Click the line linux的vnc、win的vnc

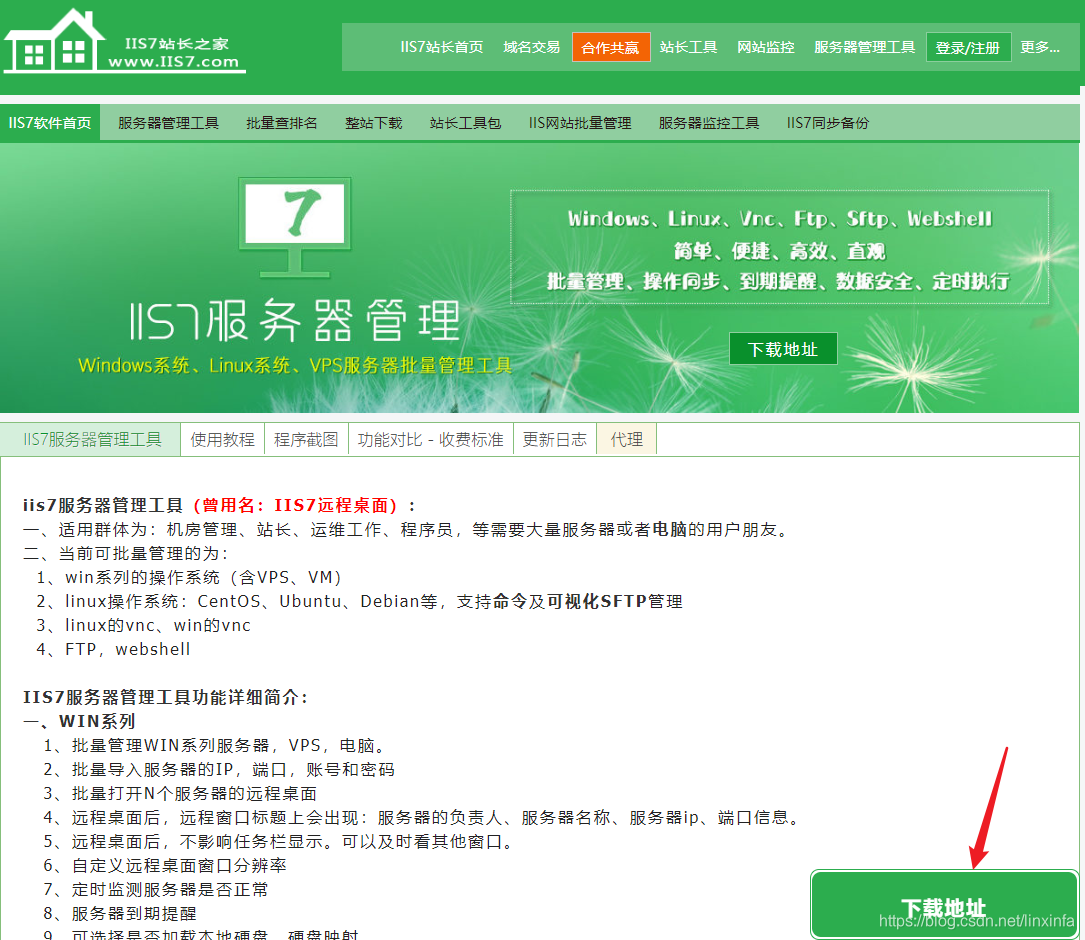pyautogui.click(x=144, y=625)
